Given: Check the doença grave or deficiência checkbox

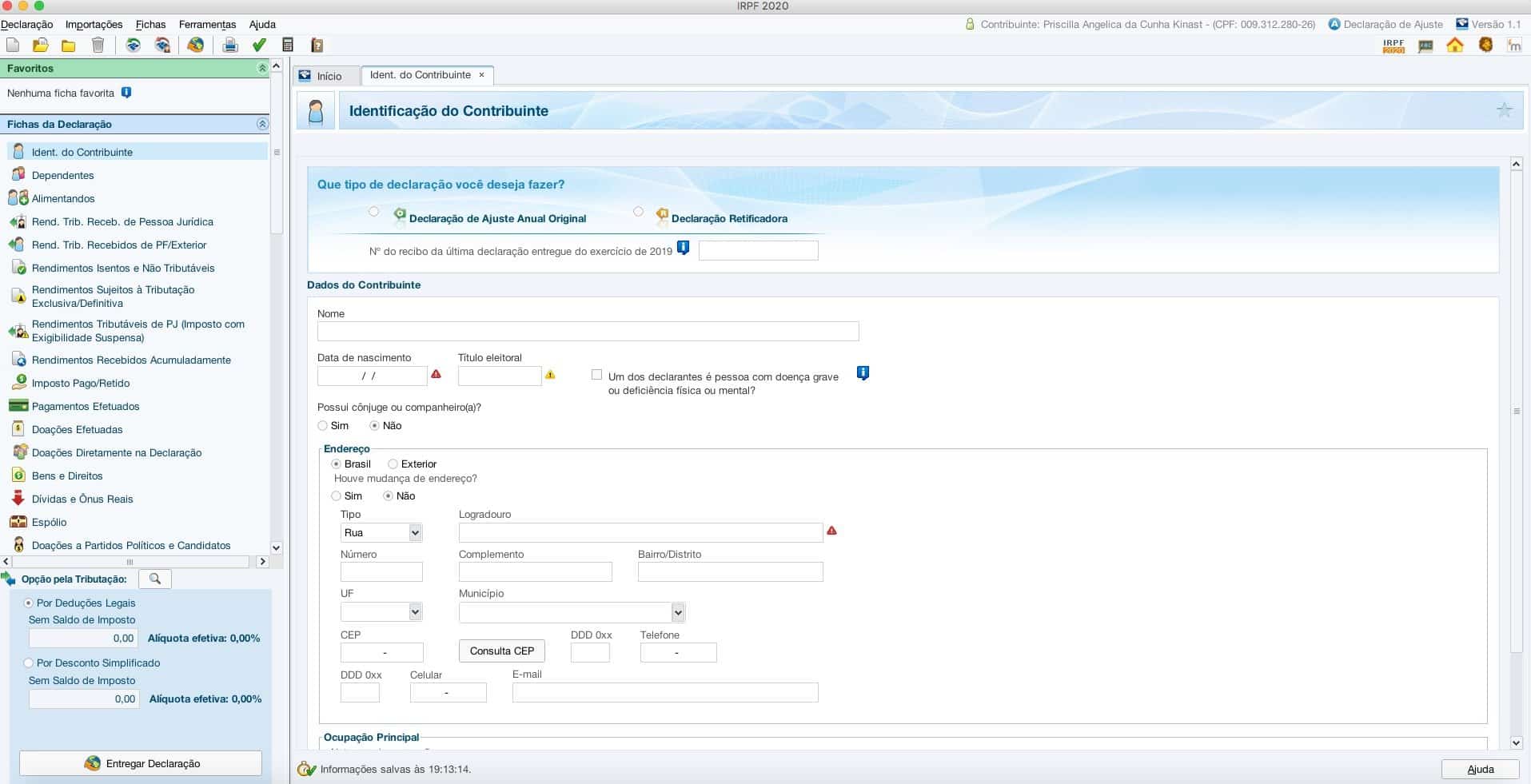Looking at the screenshot, I should 596,374.
